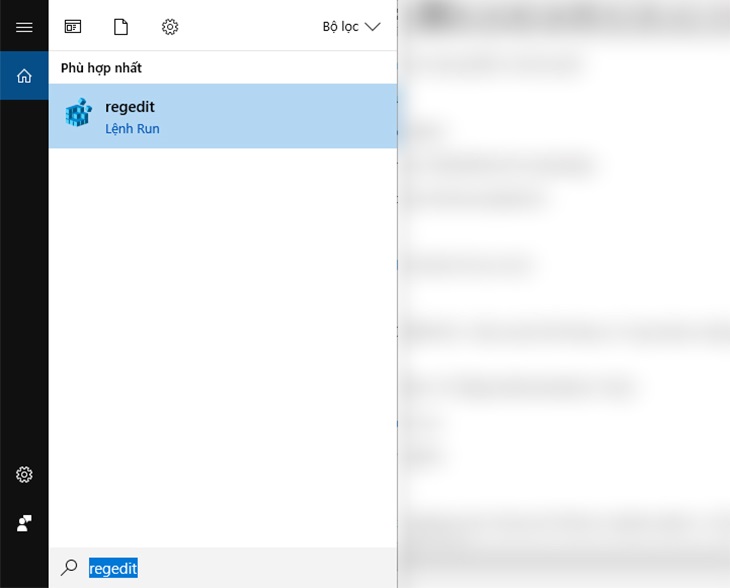Open search settings gear in left sidebar

coord(24,474)
